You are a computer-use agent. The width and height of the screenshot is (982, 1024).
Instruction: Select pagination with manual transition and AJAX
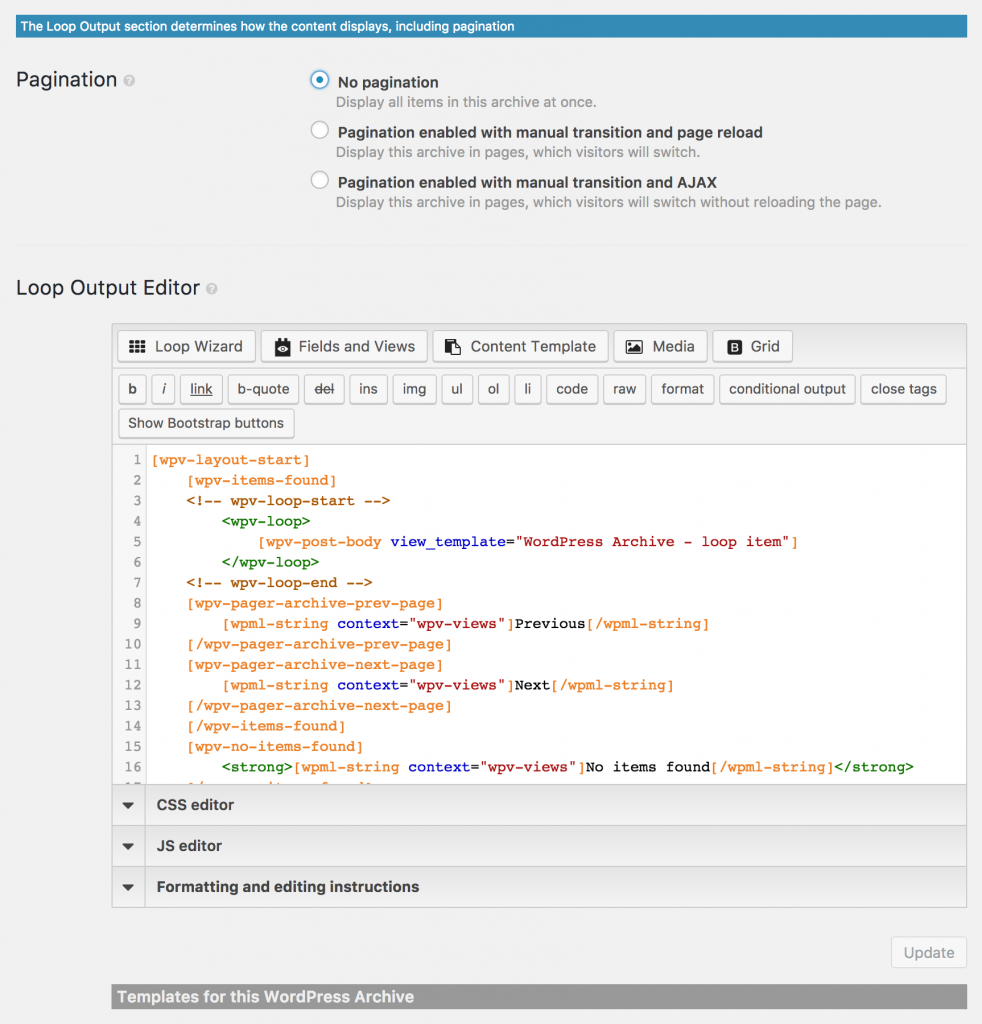(319, 180)
